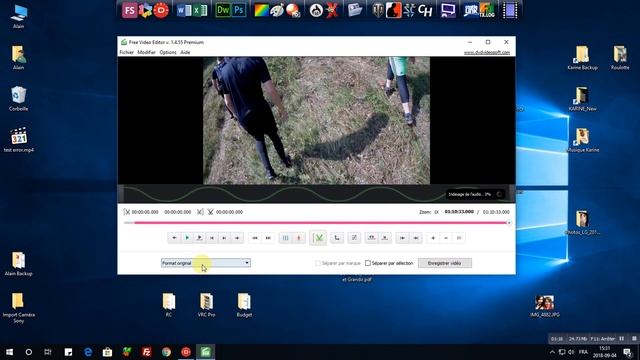Open Corbeille recycle bin on desktop
The width and height of the screenshot is (640, 360).
coord(18,98)
